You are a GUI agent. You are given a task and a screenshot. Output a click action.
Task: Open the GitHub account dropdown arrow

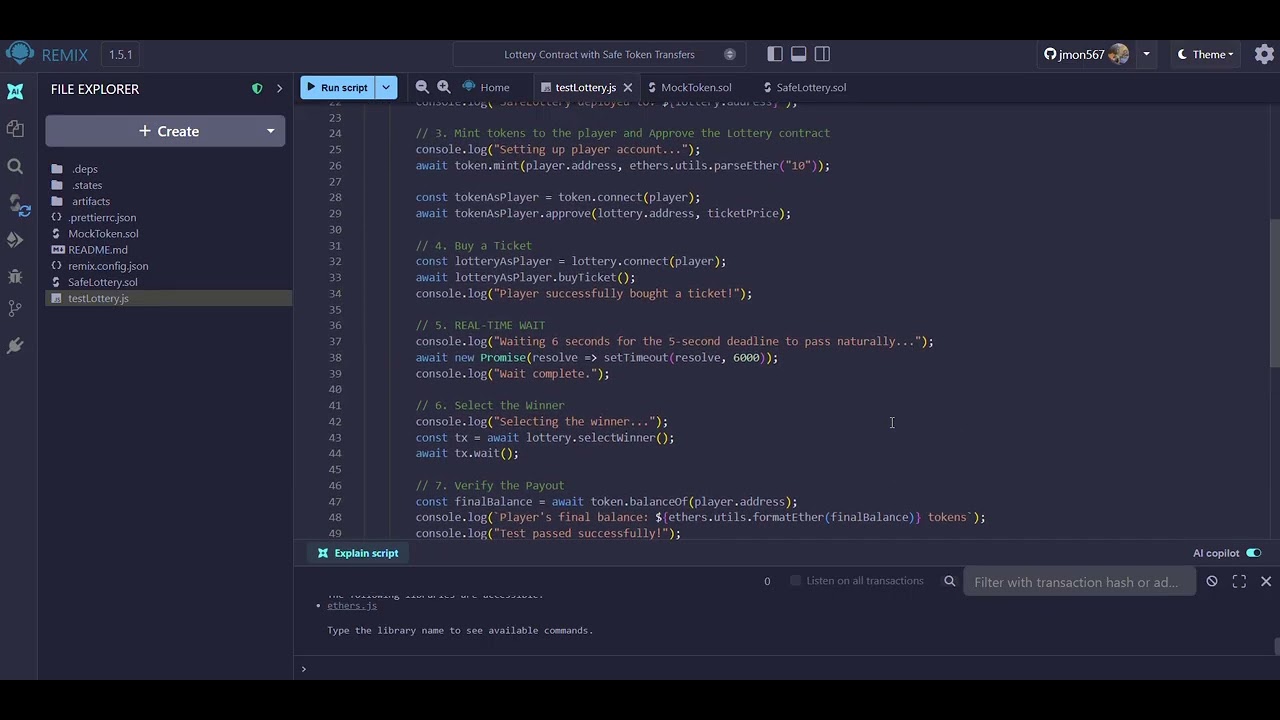[1146, 54]
